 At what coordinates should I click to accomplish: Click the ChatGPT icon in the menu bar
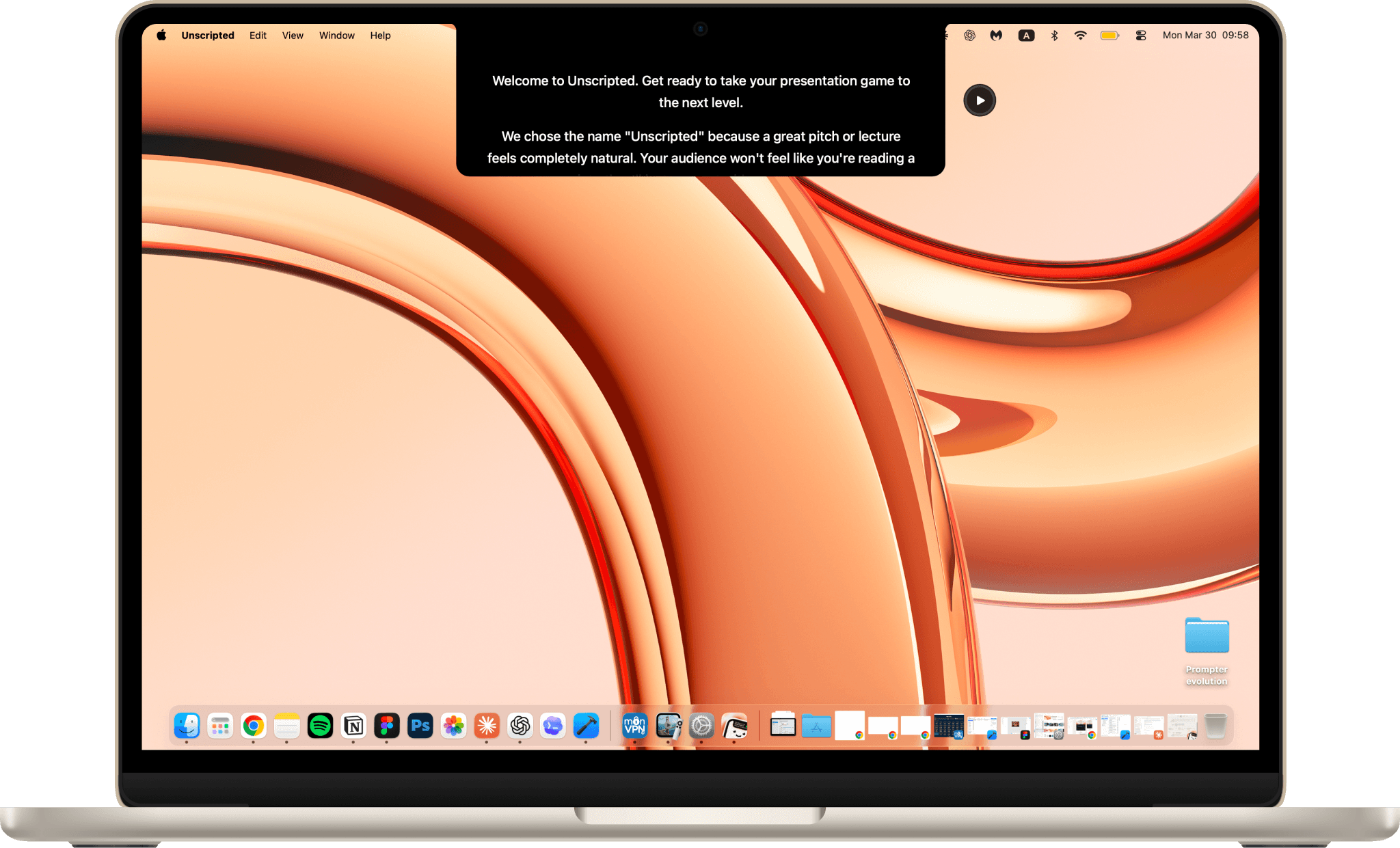coord(969,36)
